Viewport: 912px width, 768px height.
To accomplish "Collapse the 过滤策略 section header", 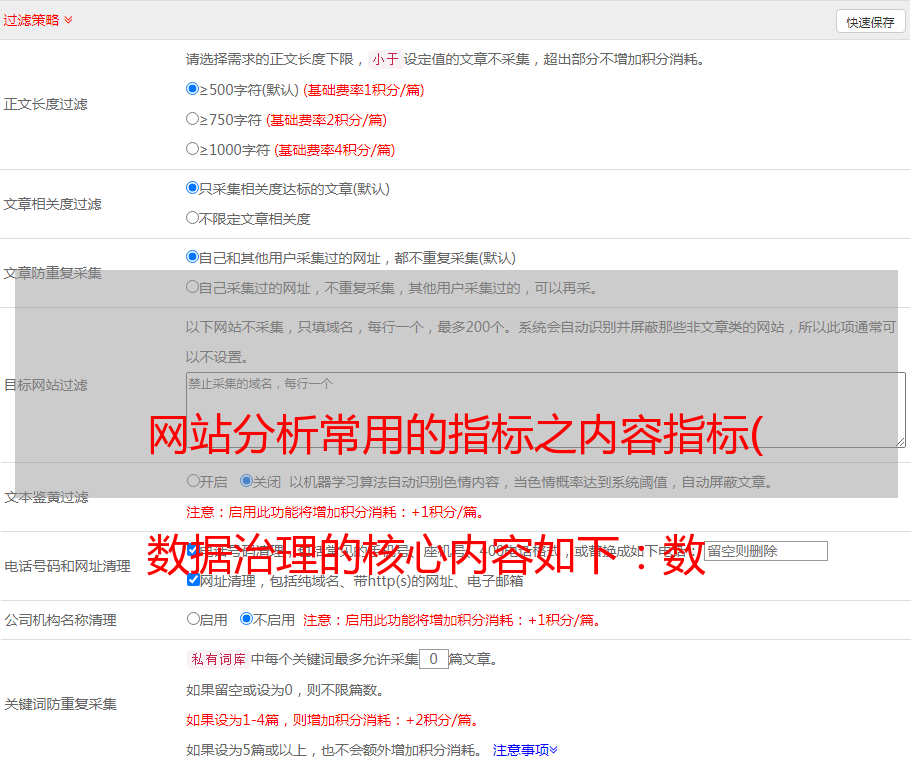I will (x=38, y=20).
